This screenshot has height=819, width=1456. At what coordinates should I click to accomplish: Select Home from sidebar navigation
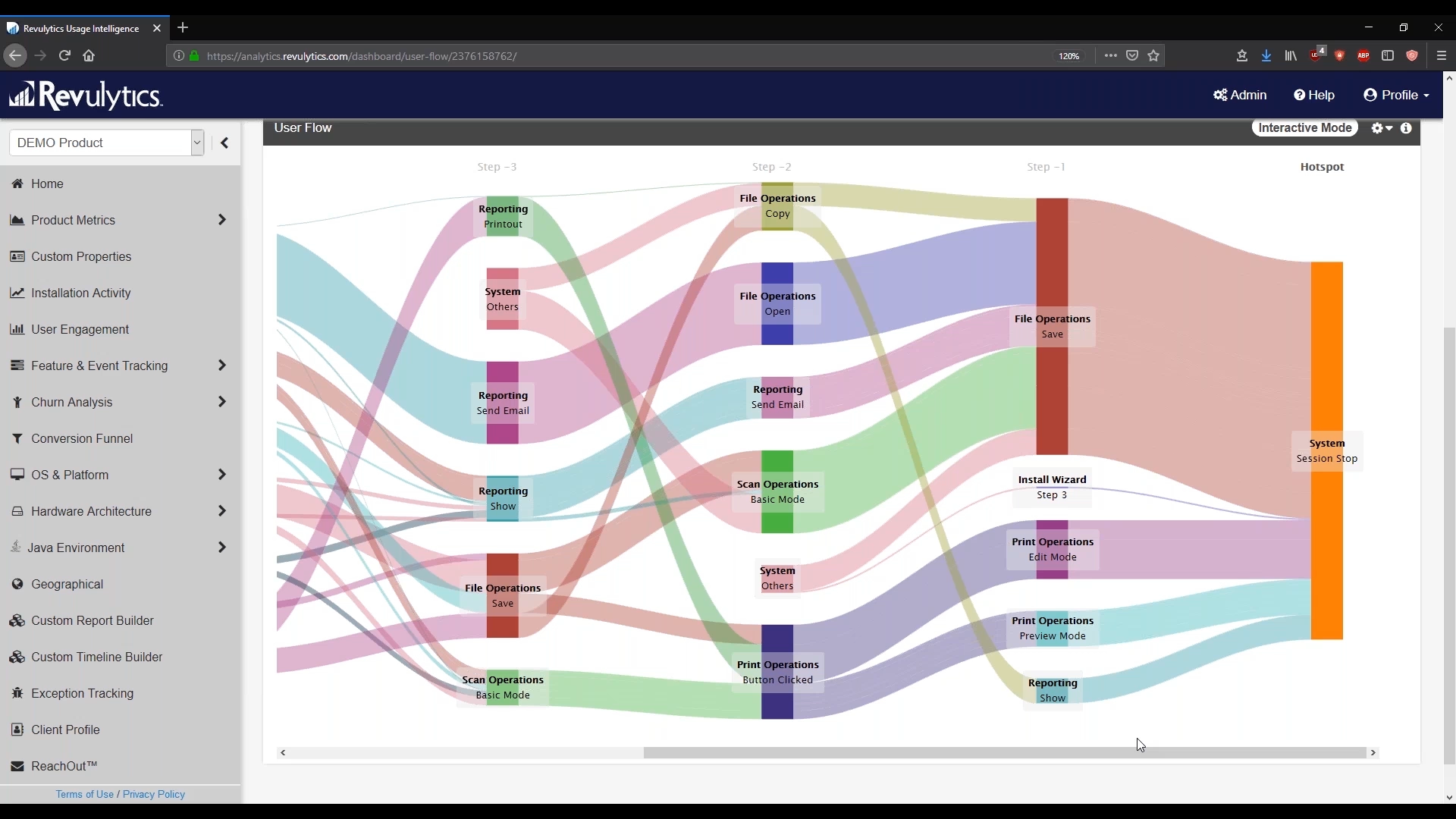(47, 183)
